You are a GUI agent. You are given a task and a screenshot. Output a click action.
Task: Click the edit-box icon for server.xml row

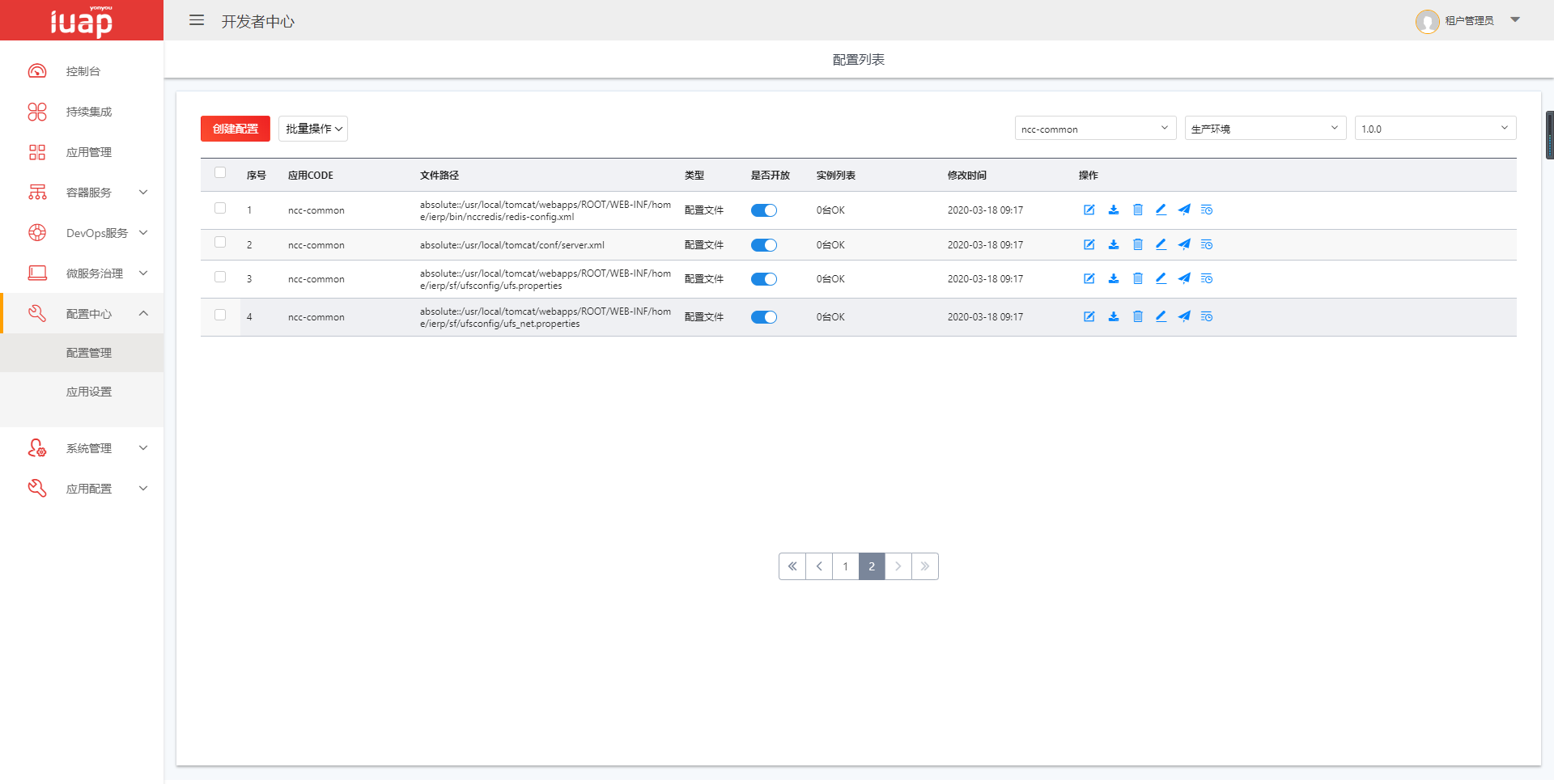(1089, 244)
